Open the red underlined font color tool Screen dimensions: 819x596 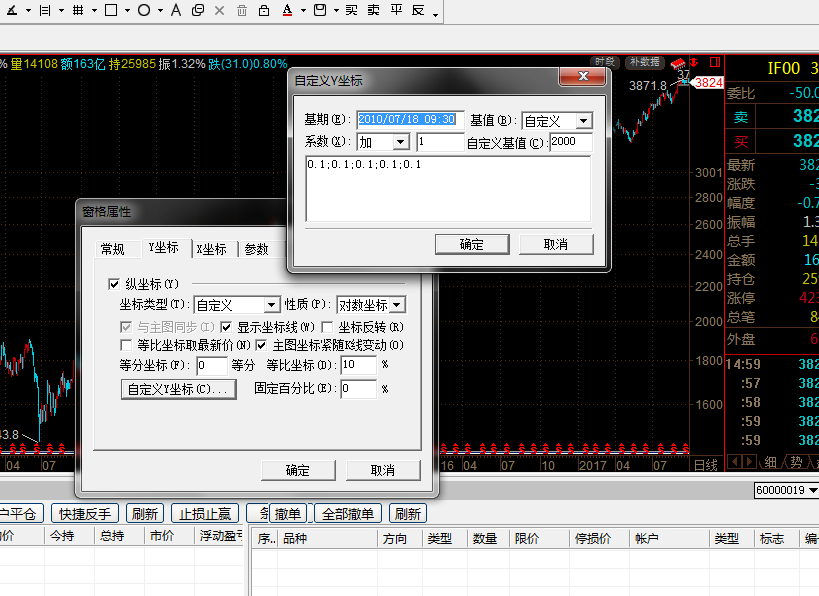[x=287, y=10]
